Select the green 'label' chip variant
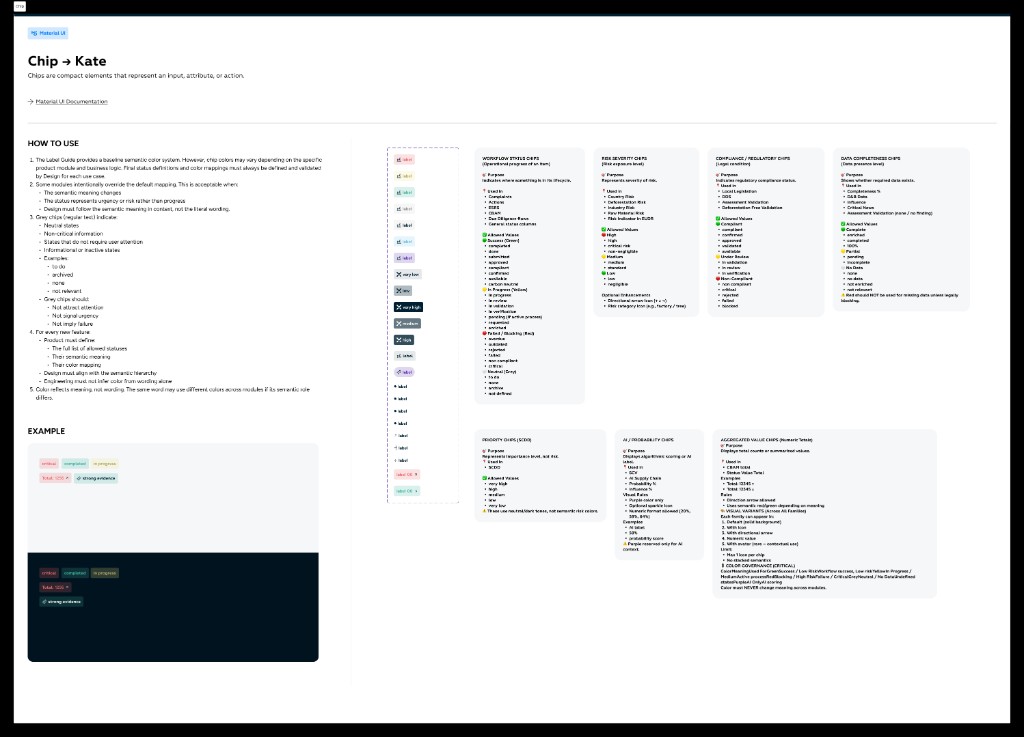 404,193
